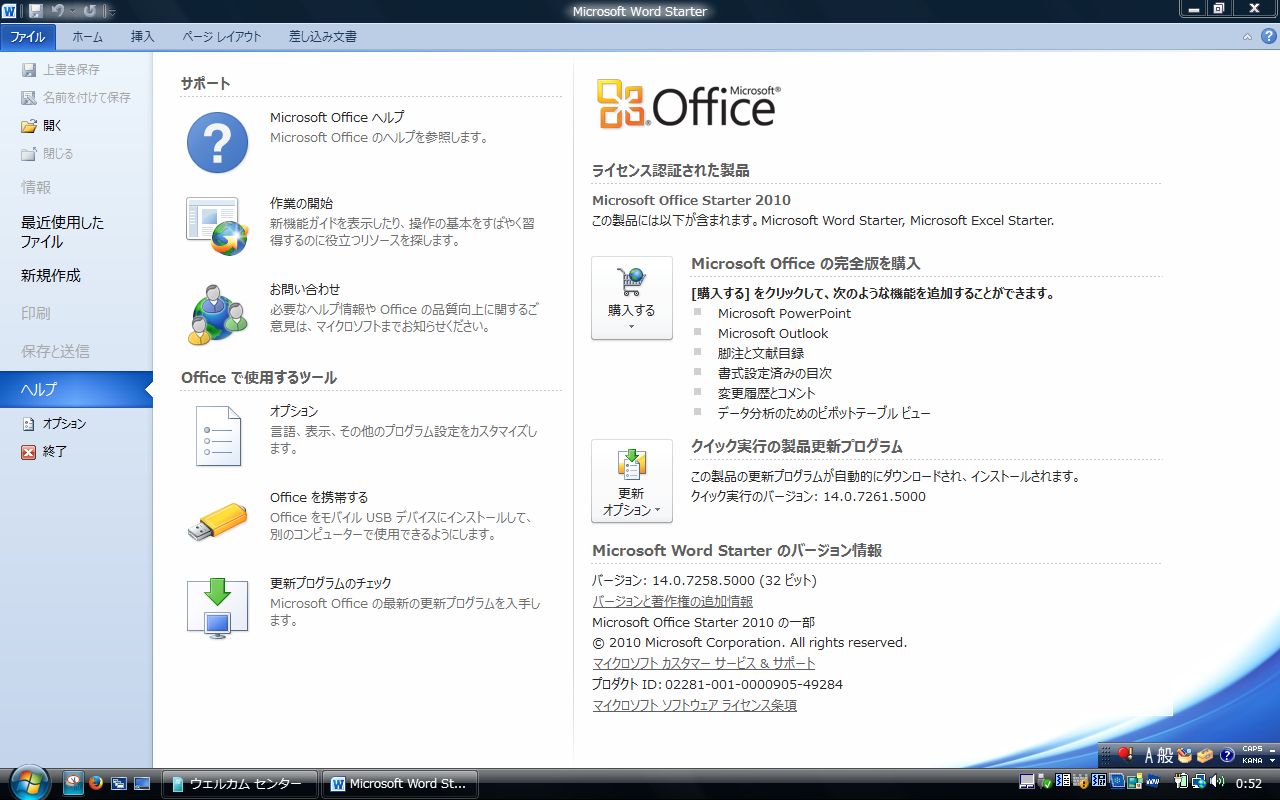Switch to the ホーム tab
1280x800 pixels.
click(x=87, y=37)
